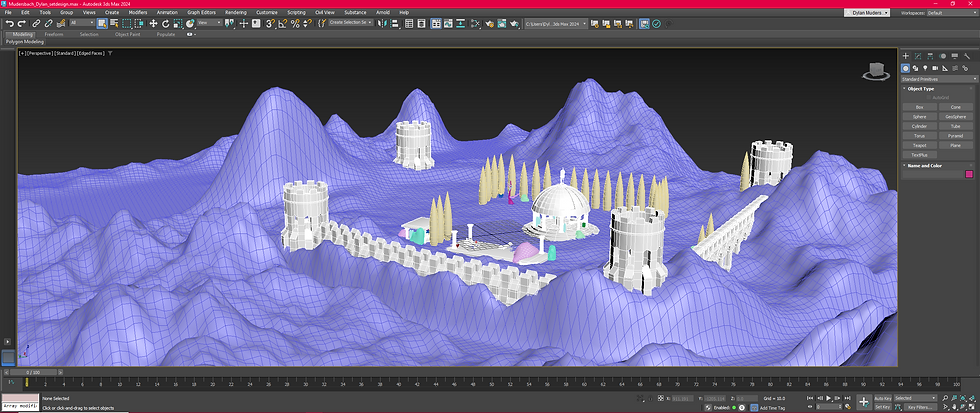
Task: Click the Undo arrow in the main toolbar
Action: pos(9,22)
